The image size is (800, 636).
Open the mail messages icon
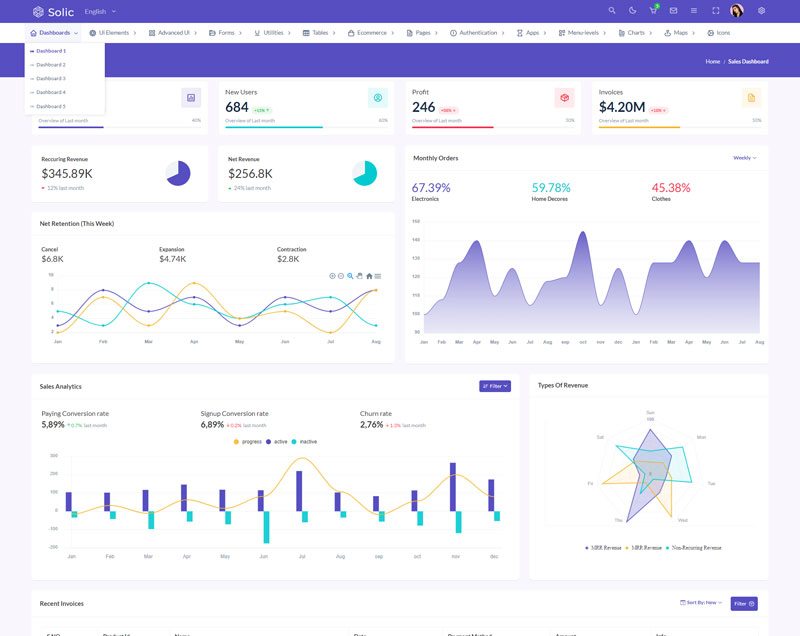(673, 11)
